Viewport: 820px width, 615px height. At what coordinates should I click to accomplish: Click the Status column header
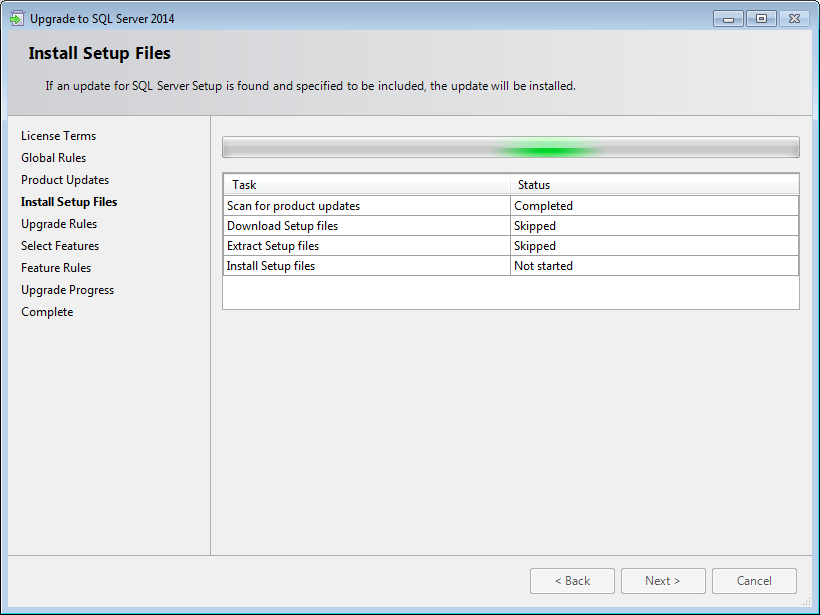click(654, 185)
